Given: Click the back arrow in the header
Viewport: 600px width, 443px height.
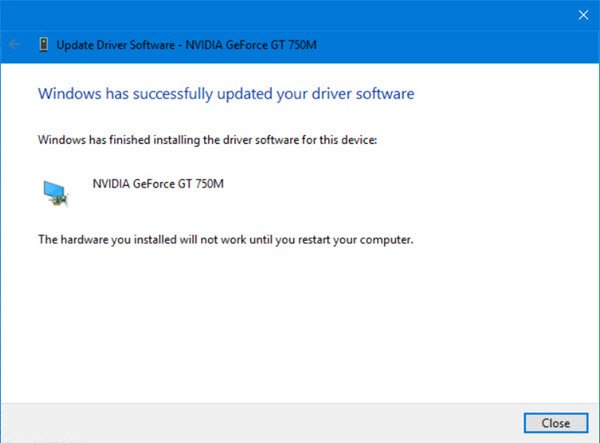Looking at the screenshot, I should 15,44.
